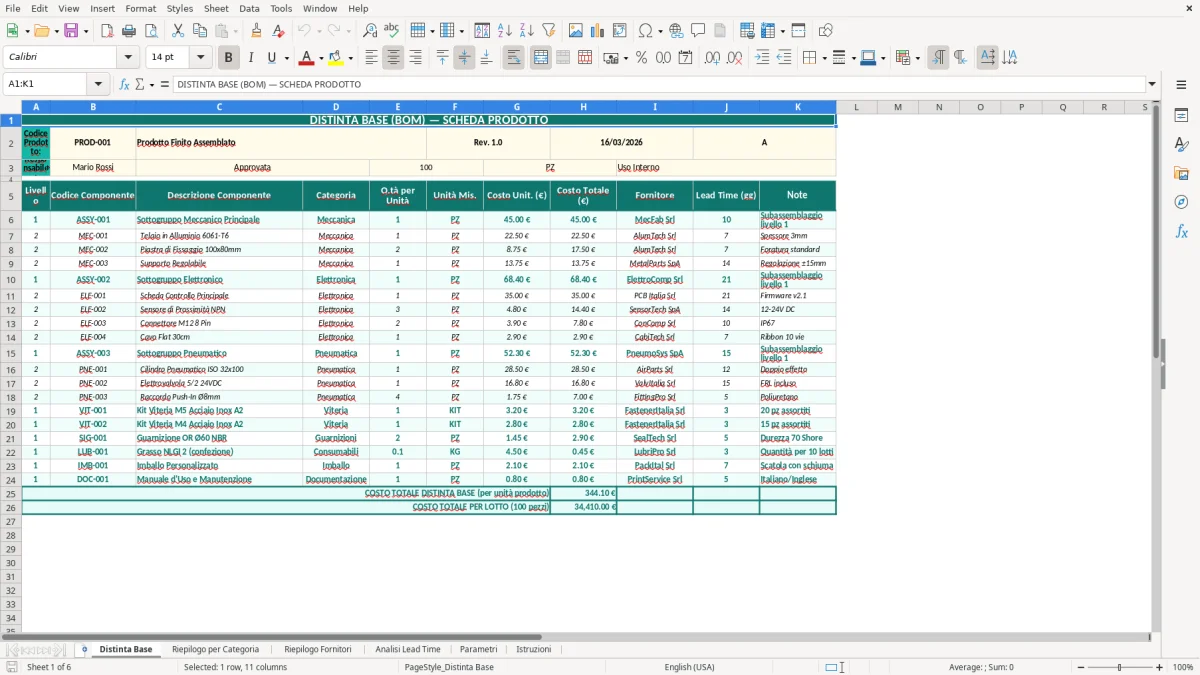Screen dimensions: 1200x675
Task: Click the Insert Hyperlink globe icon
Action: (676, 31)
